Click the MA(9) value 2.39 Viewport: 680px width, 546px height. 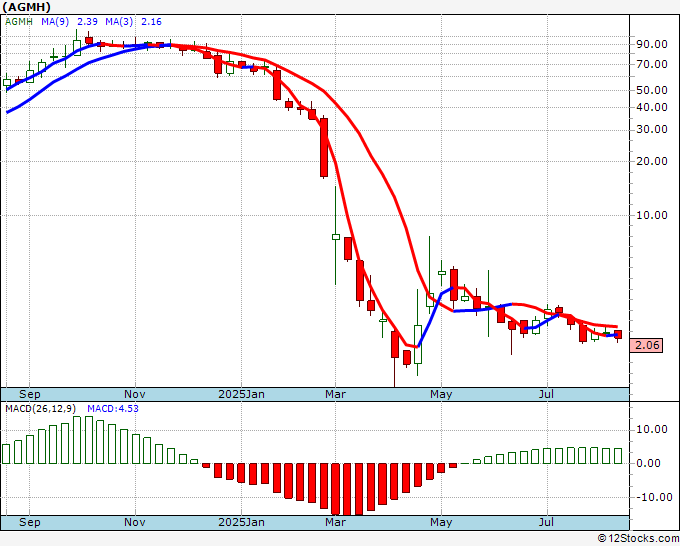87,21
